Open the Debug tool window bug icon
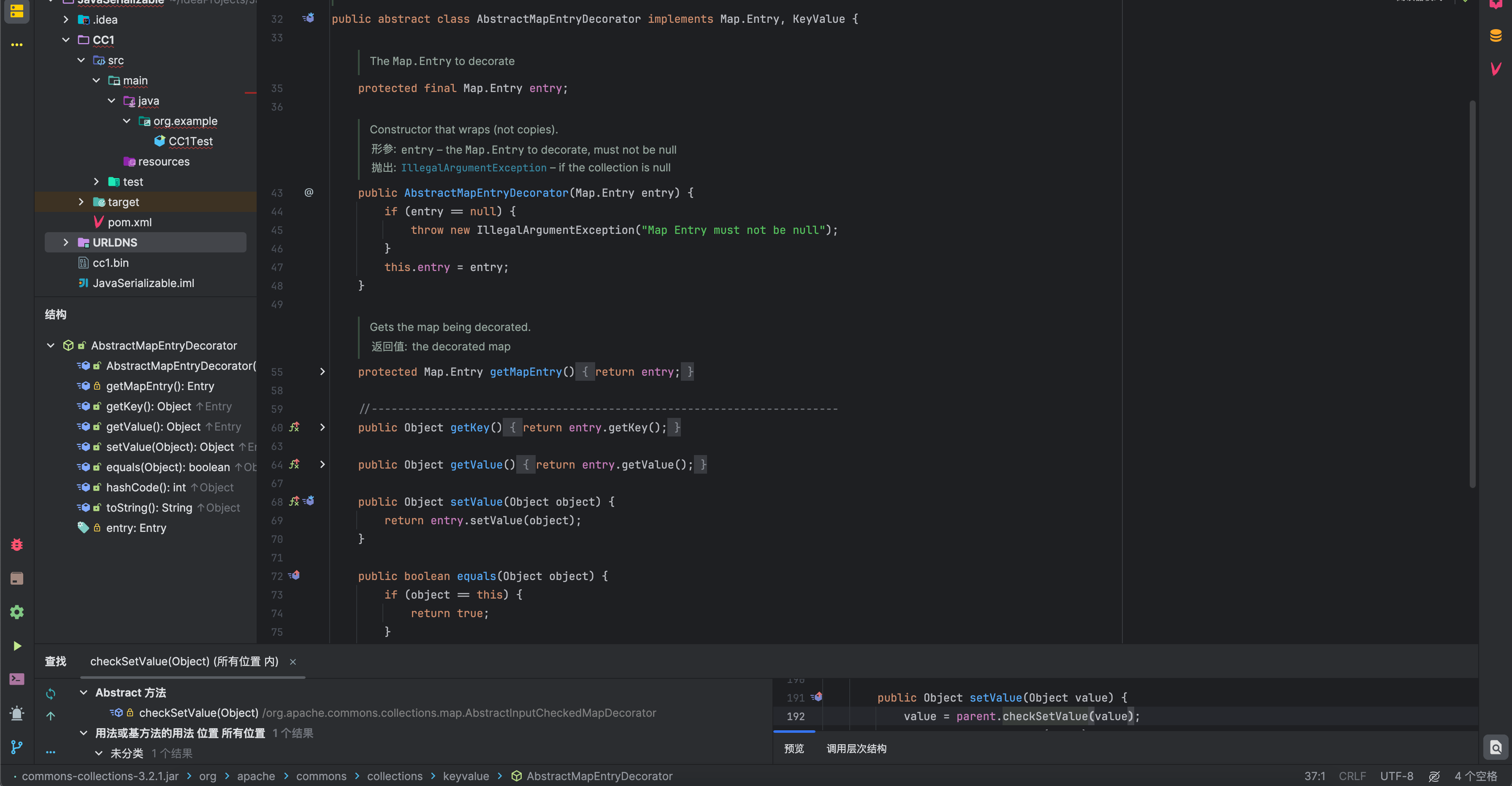This screenshot has width=1512, height=786. (x=16, y=545)
